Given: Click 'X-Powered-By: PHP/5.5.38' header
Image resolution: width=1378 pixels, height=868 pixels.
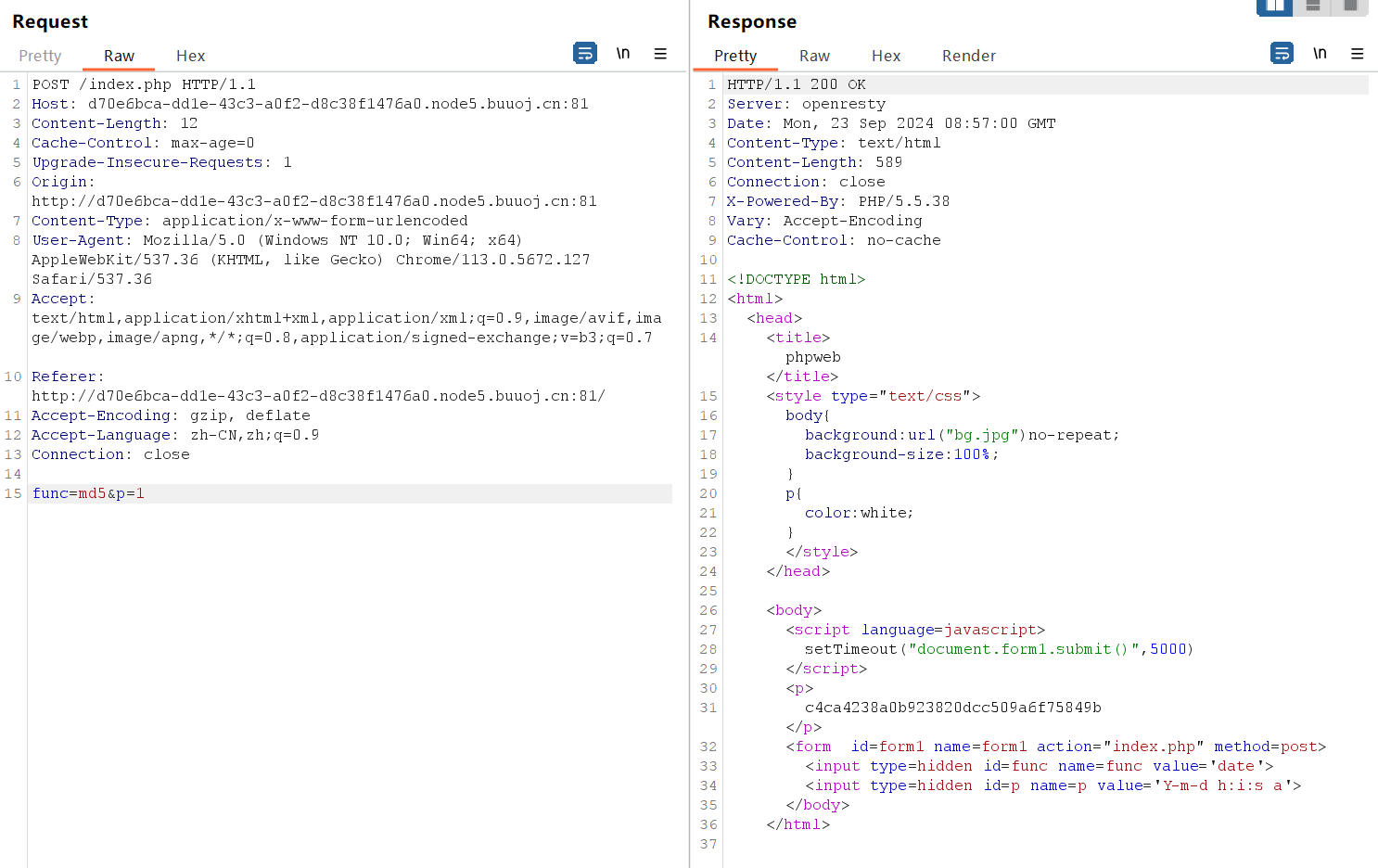Looking at the screenshot, I should (x=838, y=201).
